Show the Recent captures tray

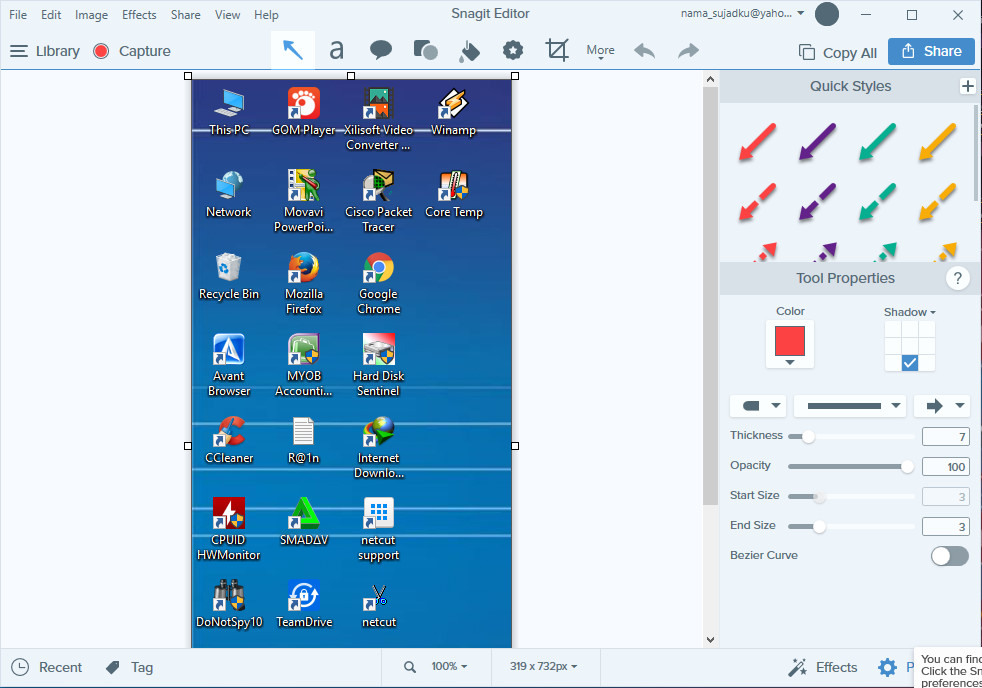tap(47, 667)
